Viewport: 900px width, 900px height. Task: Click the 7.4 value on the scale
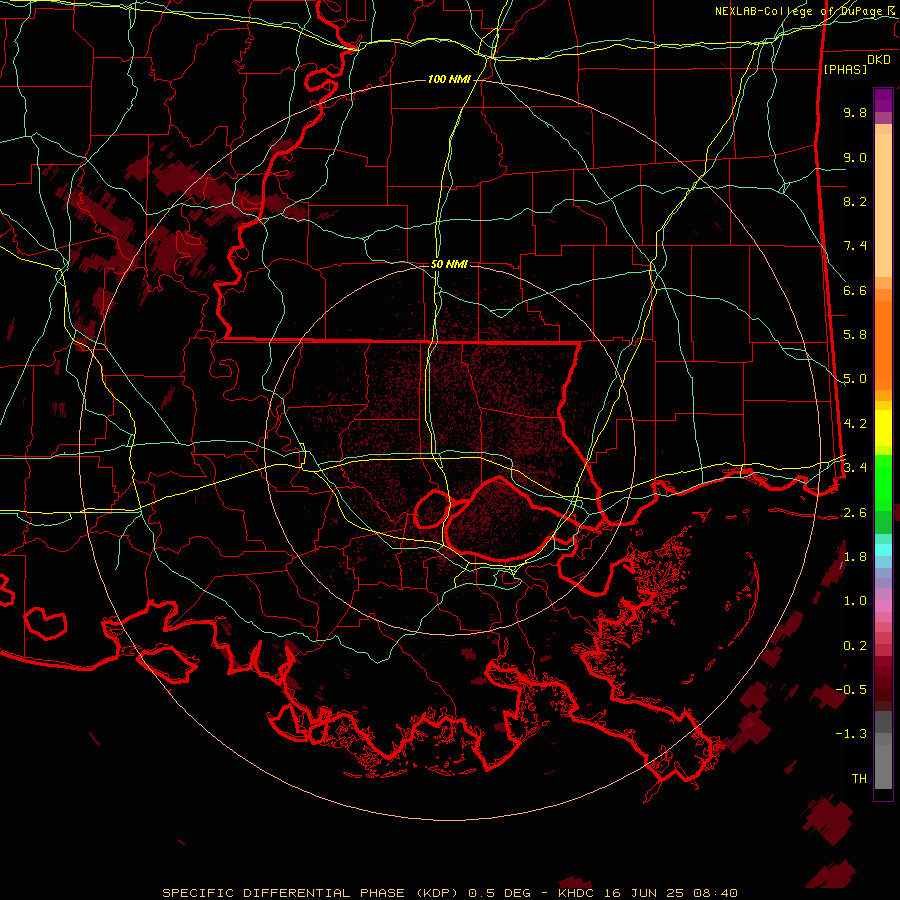pyautogui.click(x=855, y=246)
